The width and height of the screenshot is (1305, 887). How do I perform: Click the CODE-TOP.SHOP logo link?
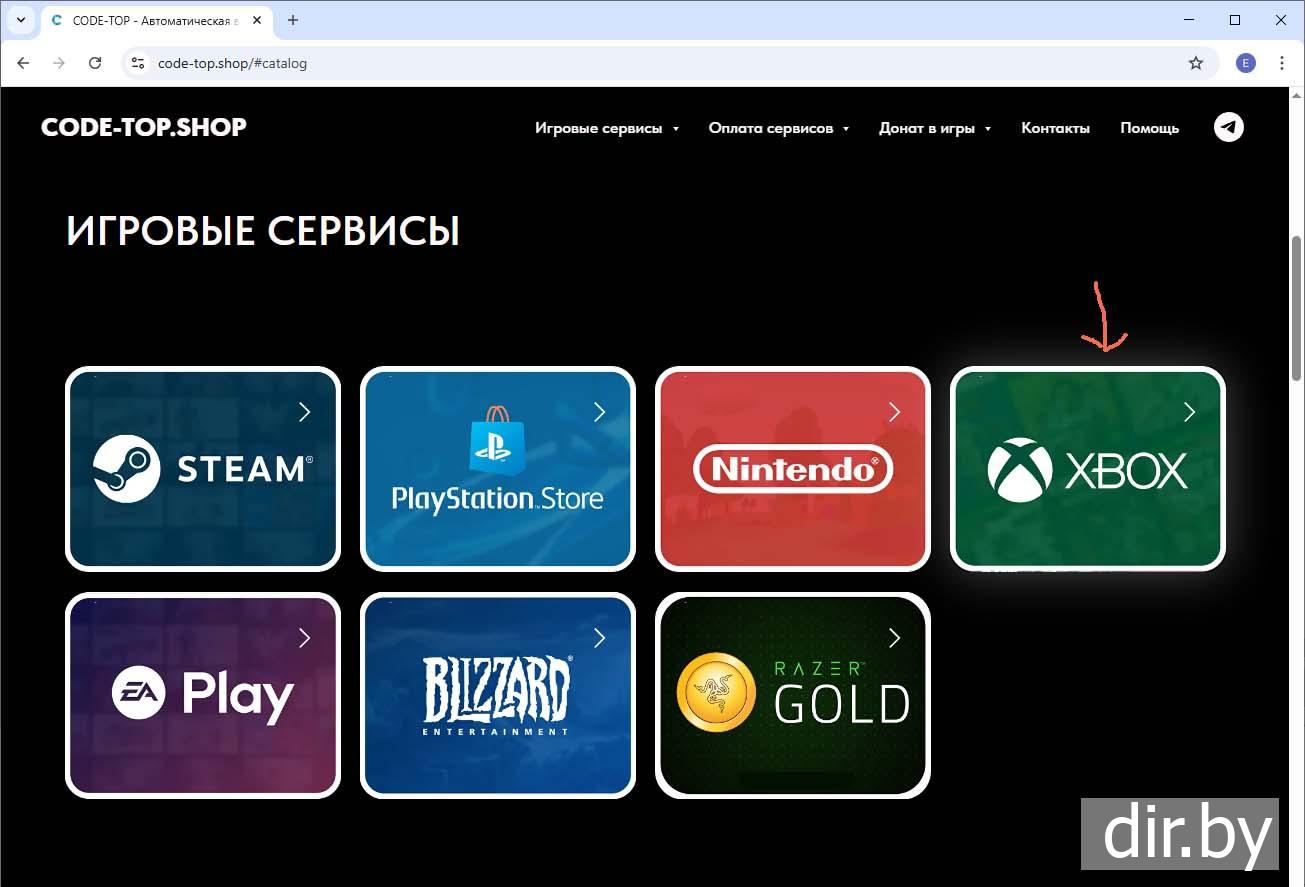(144, 127)
